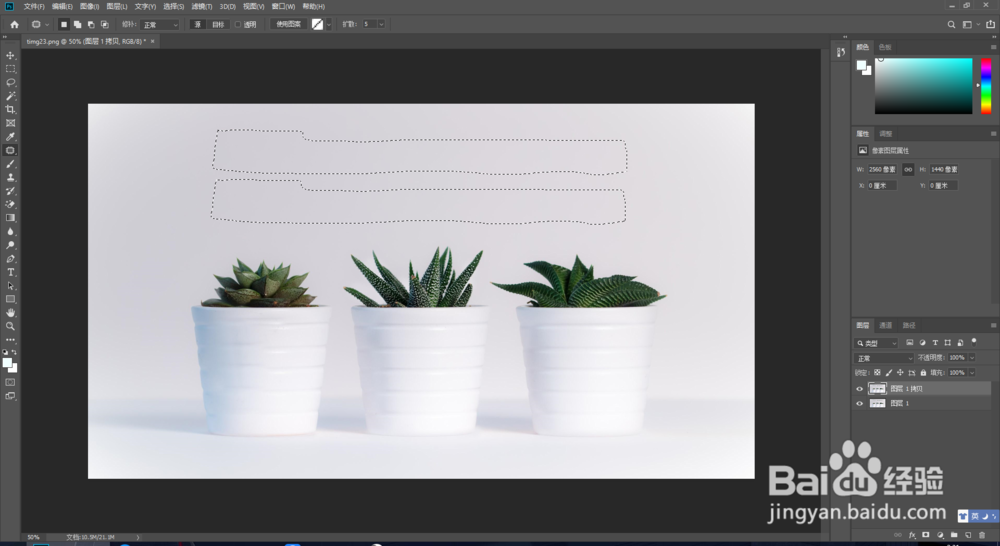Open the workspace switcher dropdown

(x=971, y=24)
